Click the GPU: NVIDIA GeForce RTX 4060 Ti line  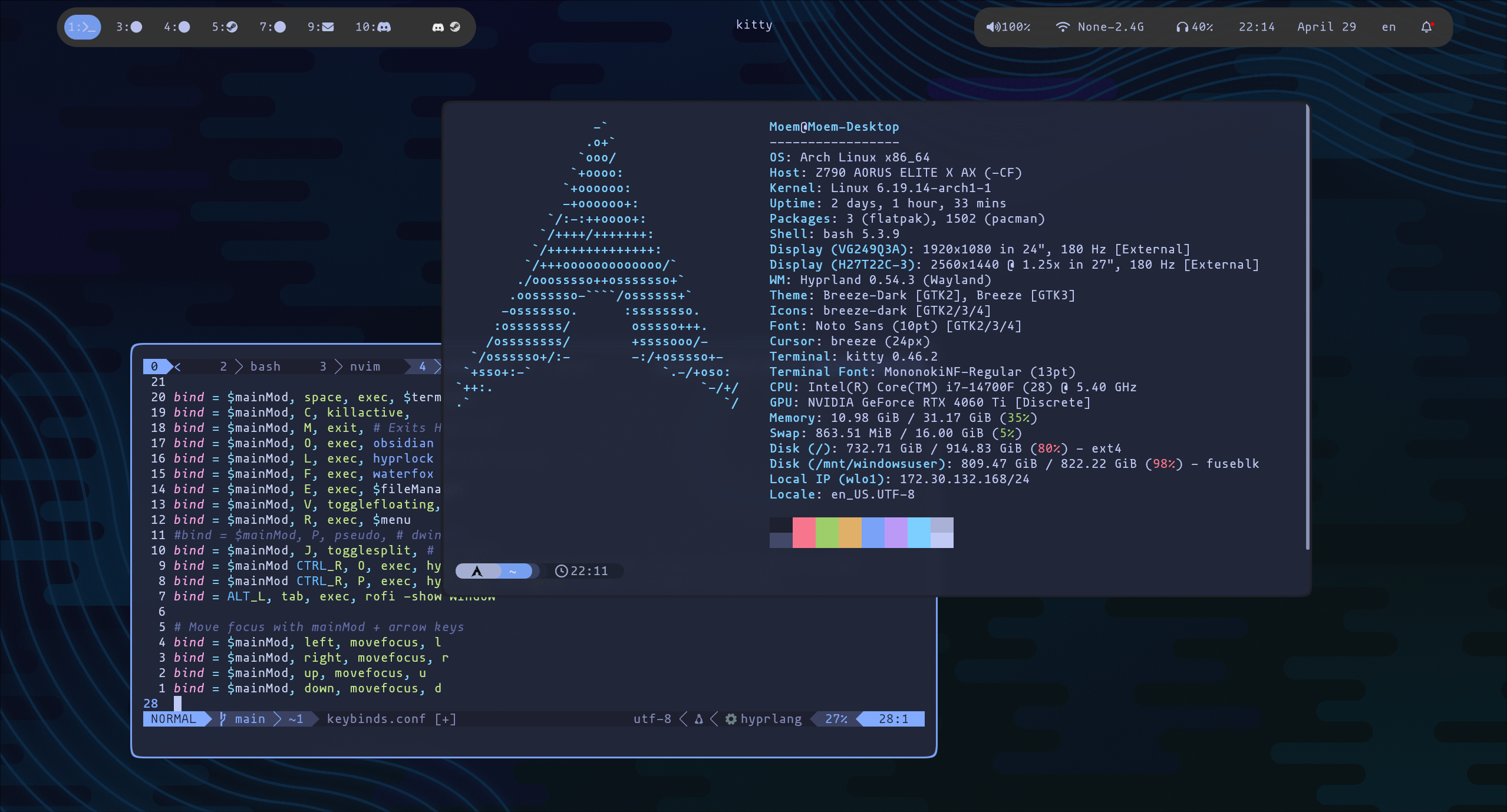point(929,402)
